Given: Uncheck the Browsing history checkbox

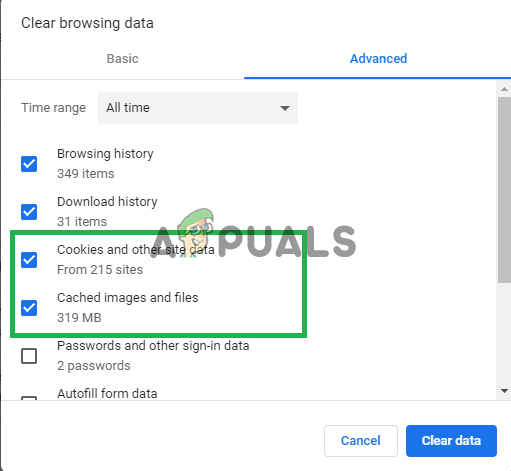Looking at the screenshot, I should (29, 164).
